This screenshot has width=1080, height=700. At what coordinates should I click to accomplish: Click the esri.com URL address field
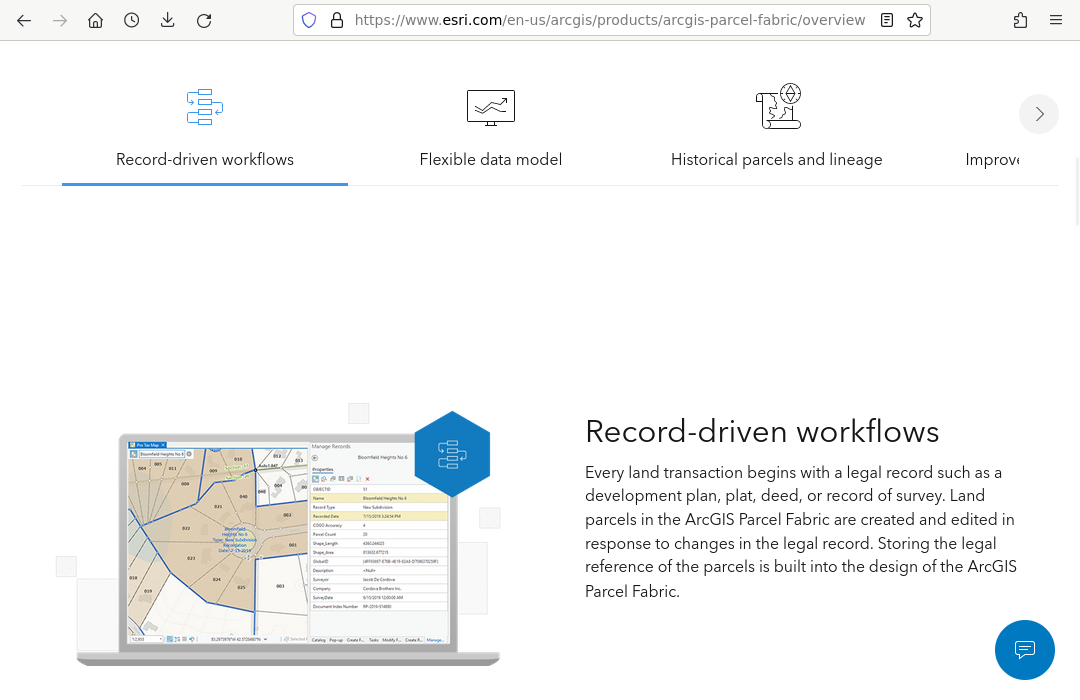[x=610, y=20]
